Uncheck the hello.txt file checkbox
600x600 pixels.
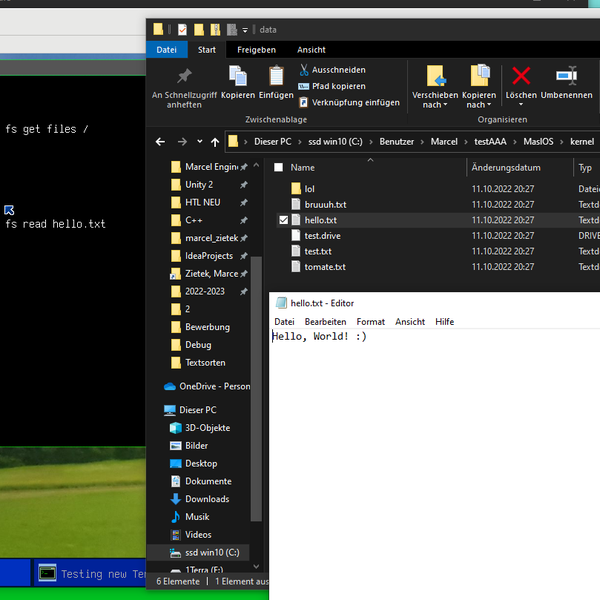point(283,220)
